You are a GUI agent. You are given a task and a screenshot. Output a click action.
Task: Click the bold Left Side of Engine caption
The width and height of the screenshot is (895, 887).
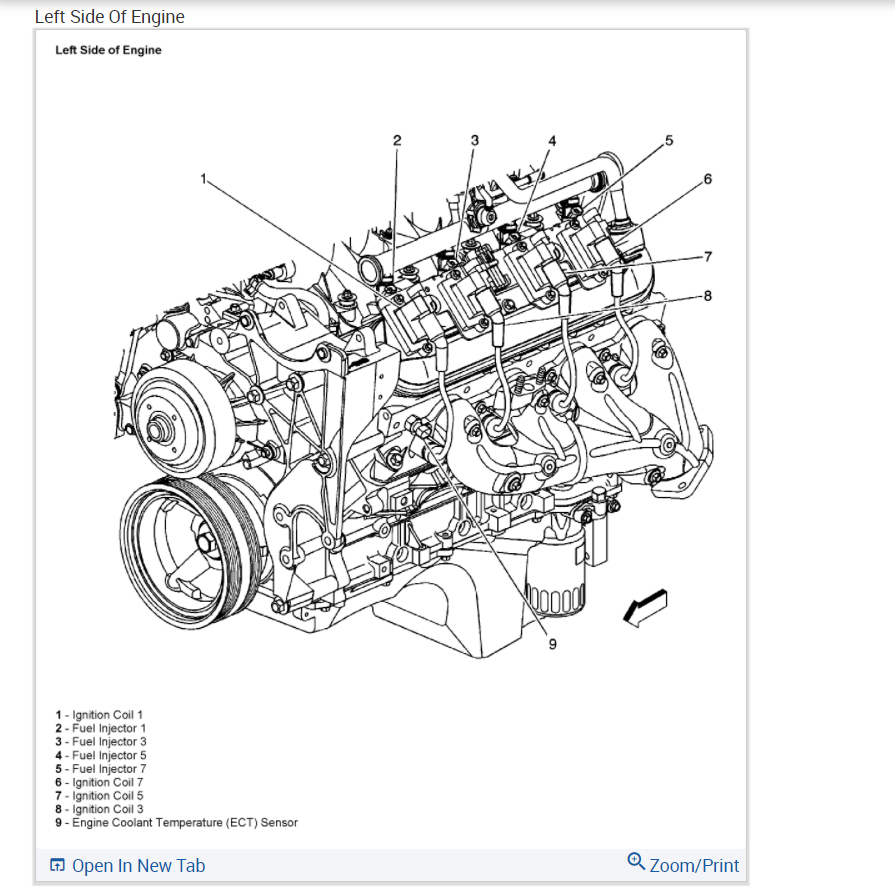(x=108, y=50)
